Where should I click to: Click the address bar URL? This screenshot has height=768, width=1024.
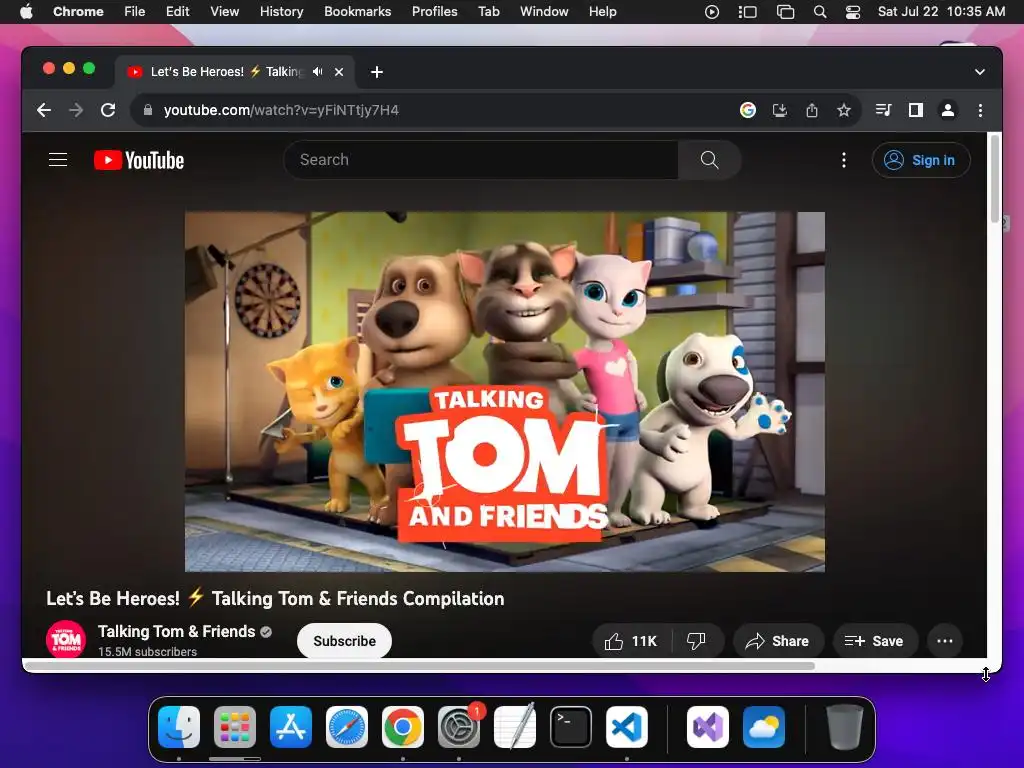tap(281, 110)
